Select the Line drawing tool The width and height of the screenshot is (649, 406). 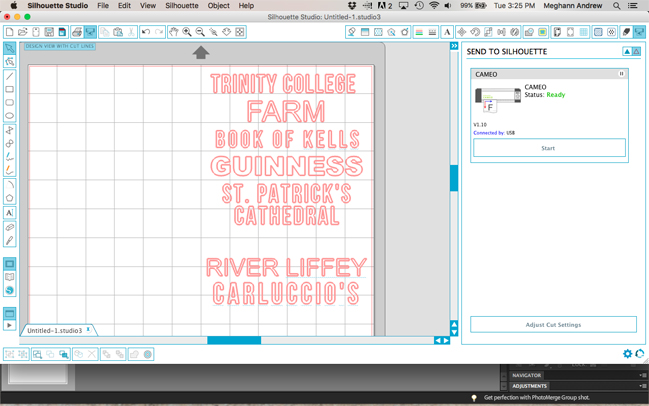[10, 76]
